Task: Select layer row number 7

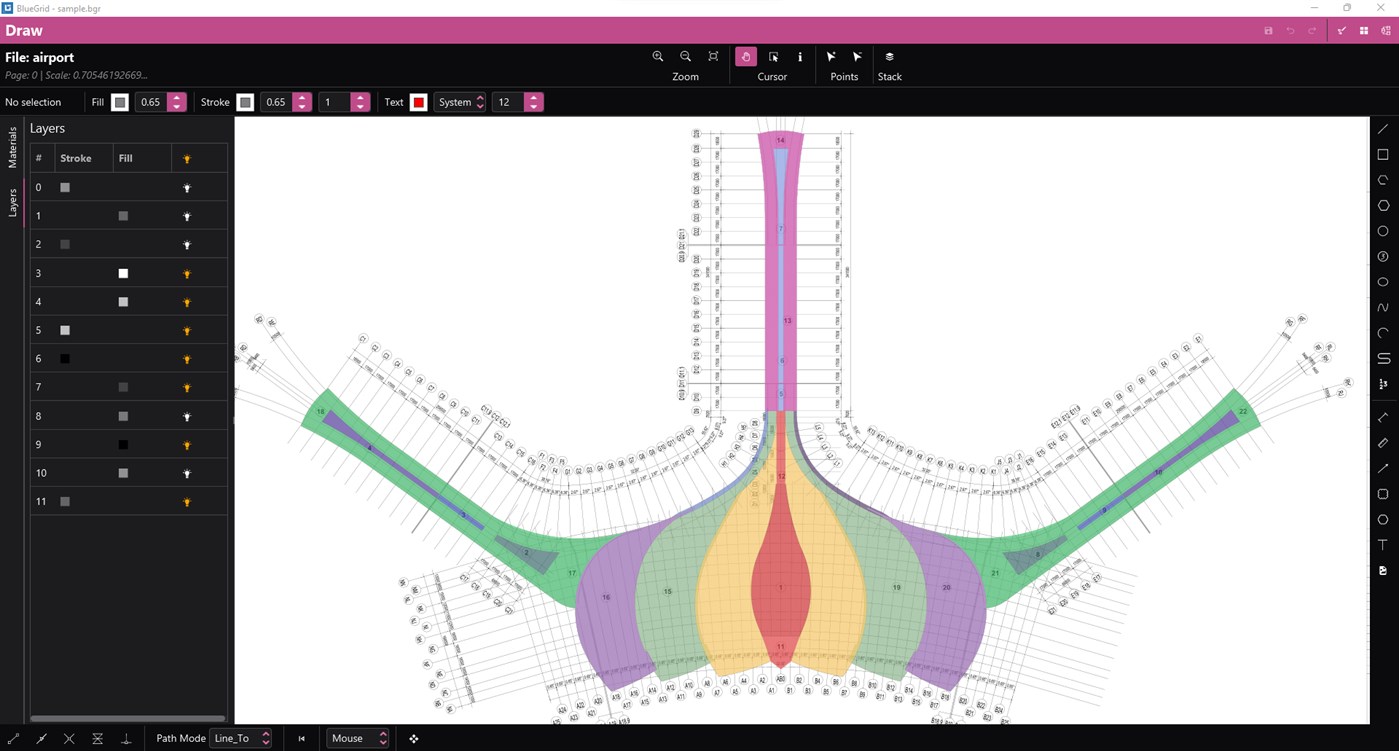Action: coord(128,387)
